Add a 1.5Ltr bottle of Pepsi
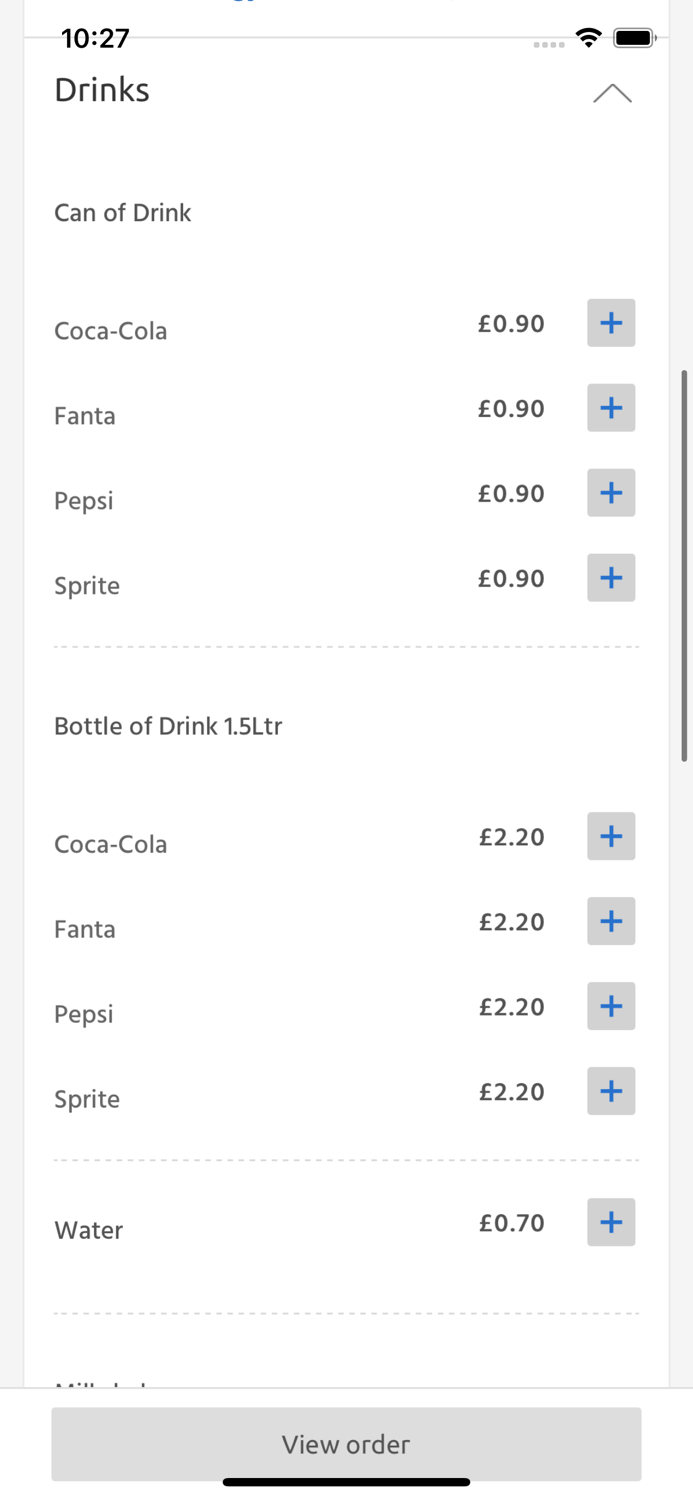693x1500 pixels. (x=611, y=1006)
